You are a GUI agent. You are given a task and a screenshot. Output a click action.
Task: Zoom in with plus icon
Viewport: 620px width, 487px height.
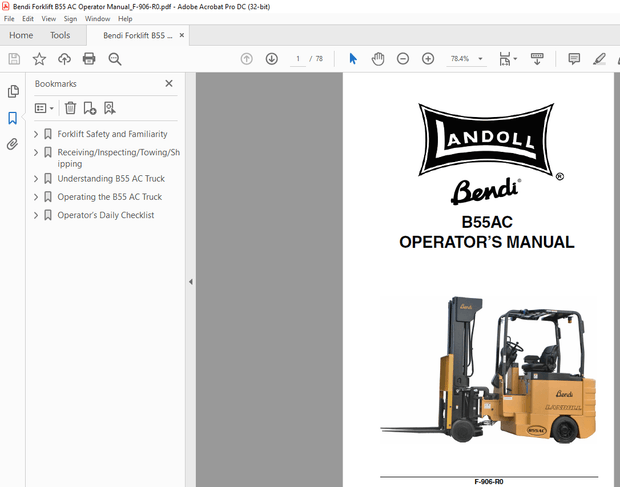point(428,59)
